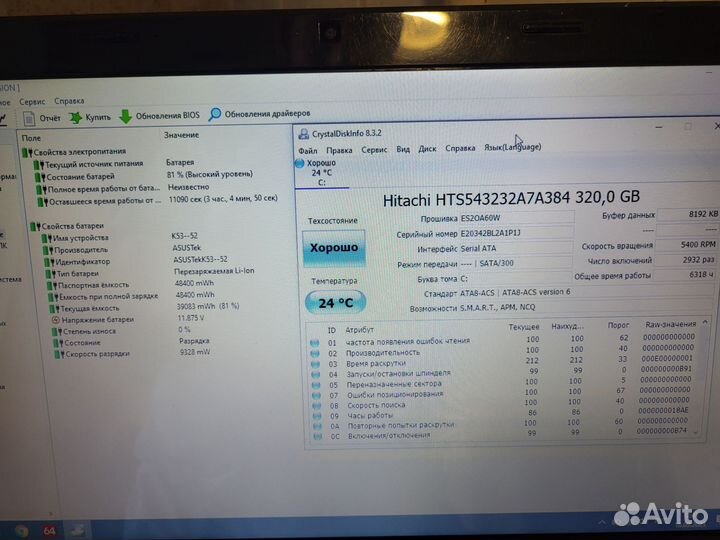
Task: Open the Chrome icon in the taskbar
Action: click(21, 531)
